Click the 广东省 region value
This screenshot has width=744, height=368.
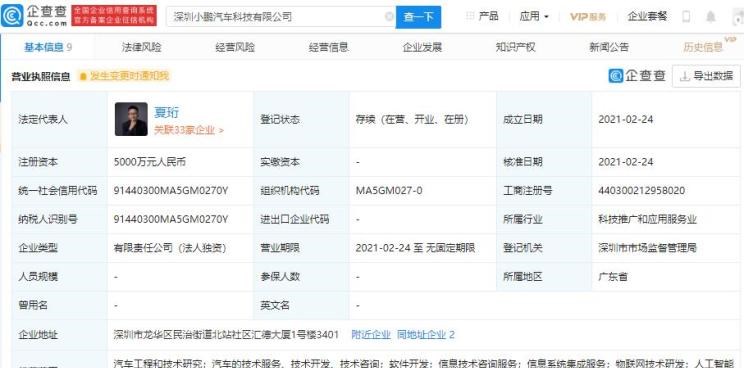click(613, 276)
